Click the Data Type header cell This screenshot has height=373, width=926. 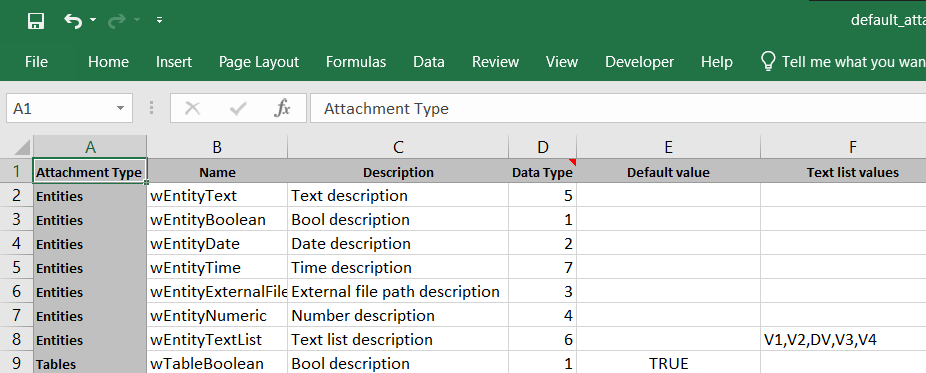(x=543, y=172)
